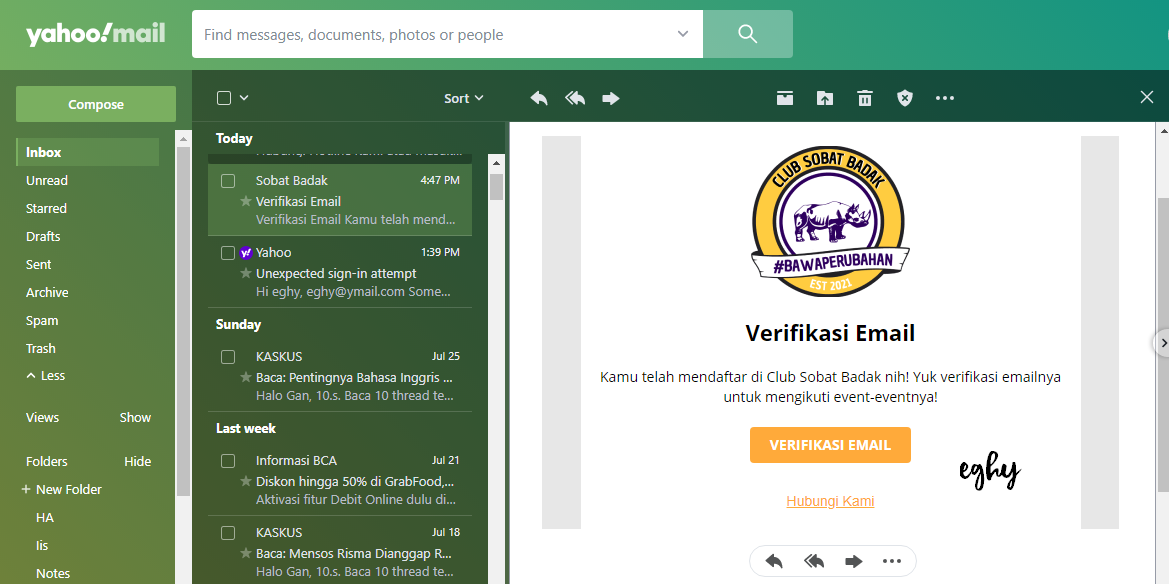Open the Sort dropdown

tap(464, 98)
